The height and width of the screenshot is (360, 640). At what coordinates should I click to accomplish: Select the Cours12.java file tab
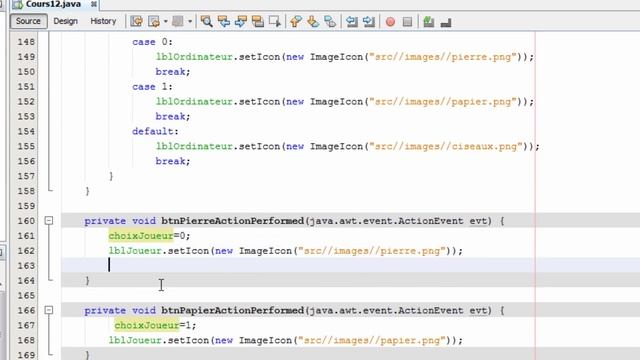(x=53, y=4)
